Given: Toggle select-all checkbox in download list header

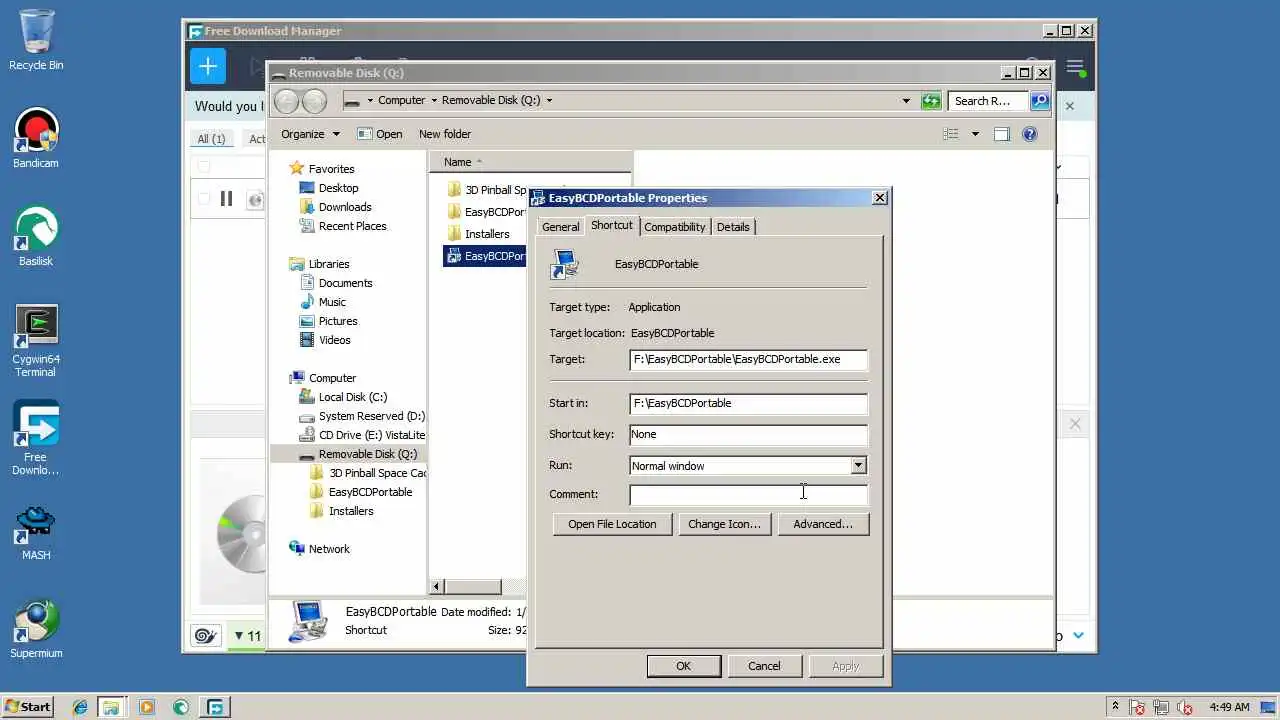Looking at the screenshot, I should pyautogui.click(x=204, y=166).
